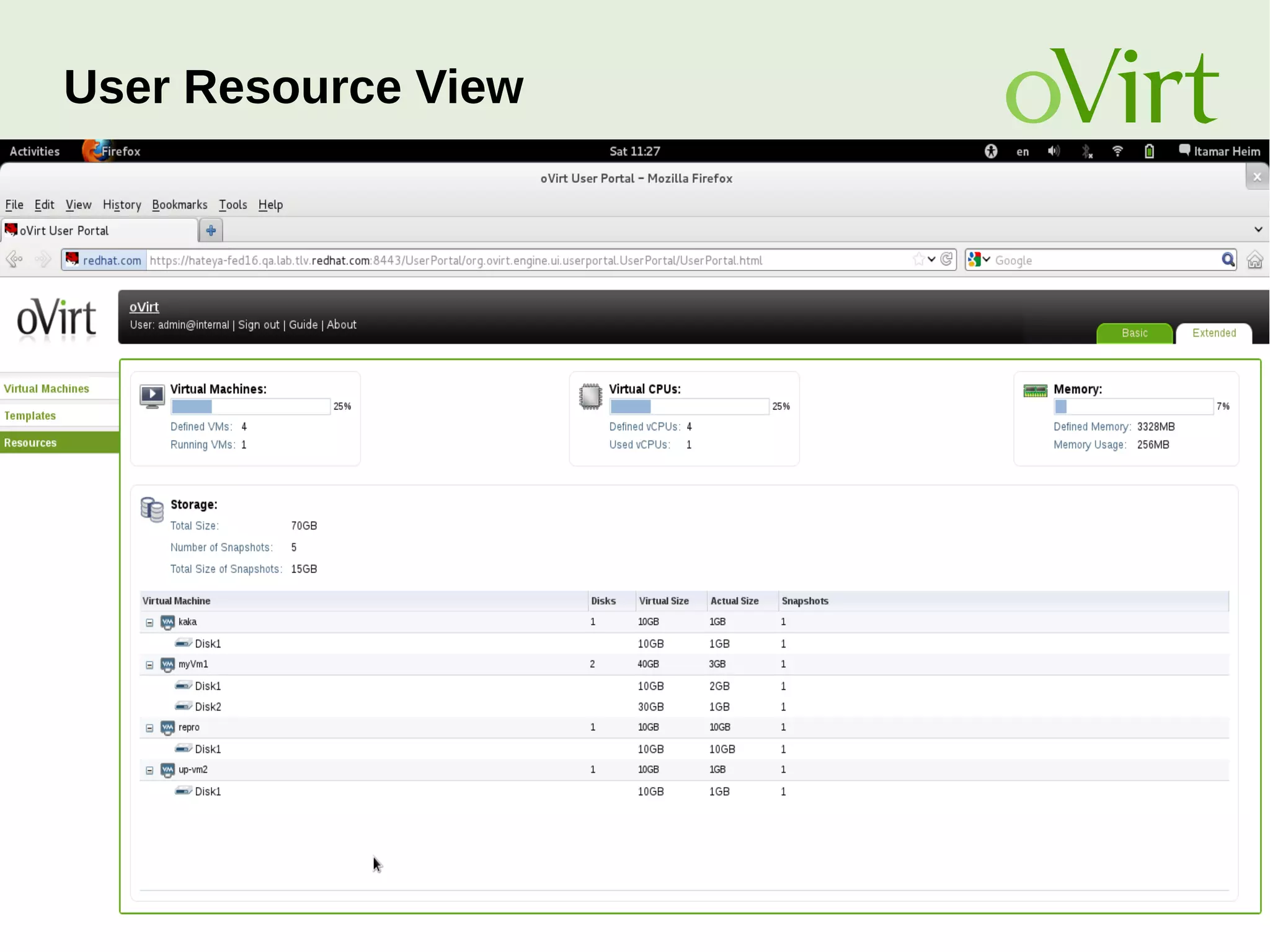Select the oVirt User Portal browser tab
The height and width of the screenshot is (952, 1270).
click(99, 231)
